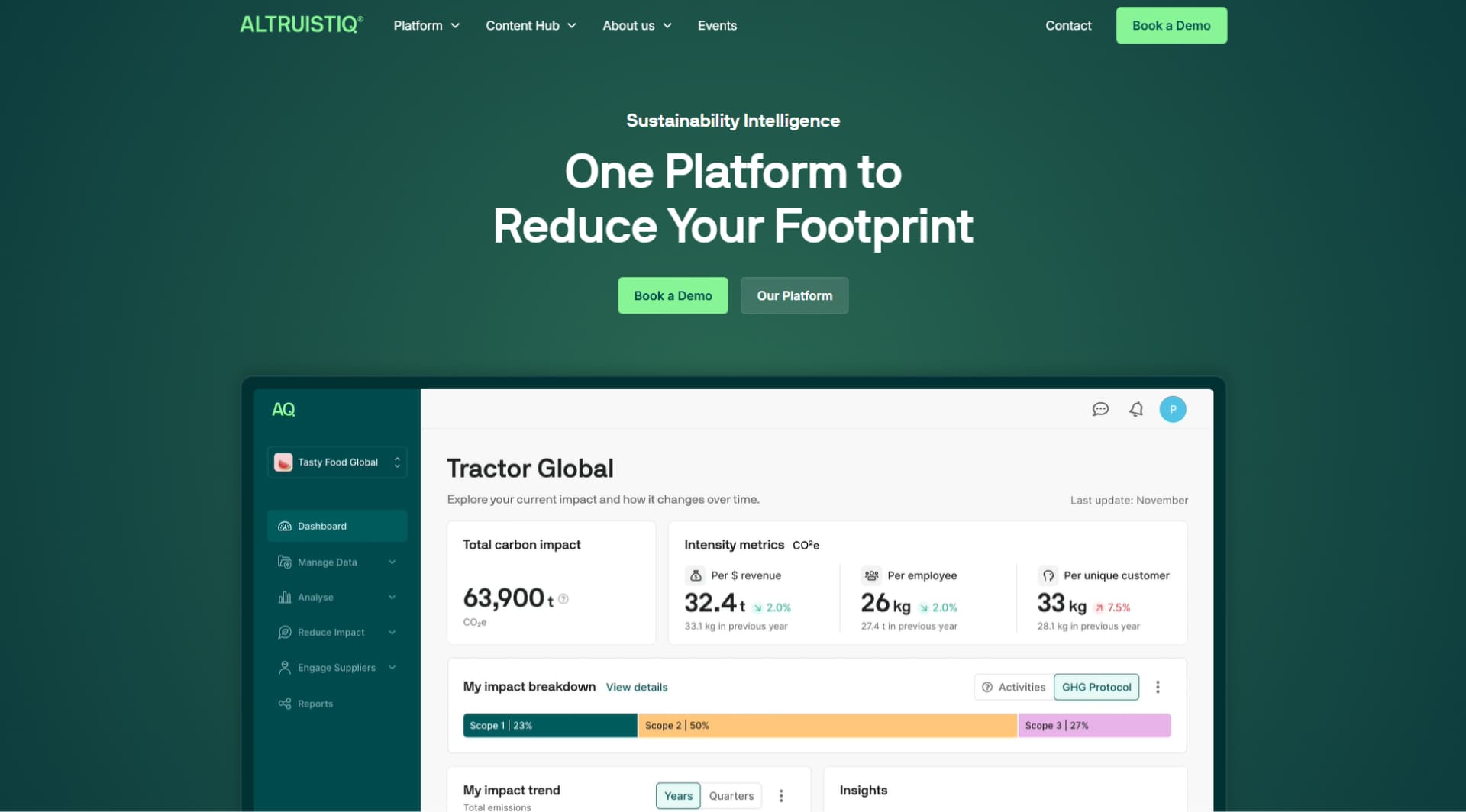Click the ALTRUISTIQ logo in header
The height and width of the screenshot is (812, 1466).
[x=302, y=24]
